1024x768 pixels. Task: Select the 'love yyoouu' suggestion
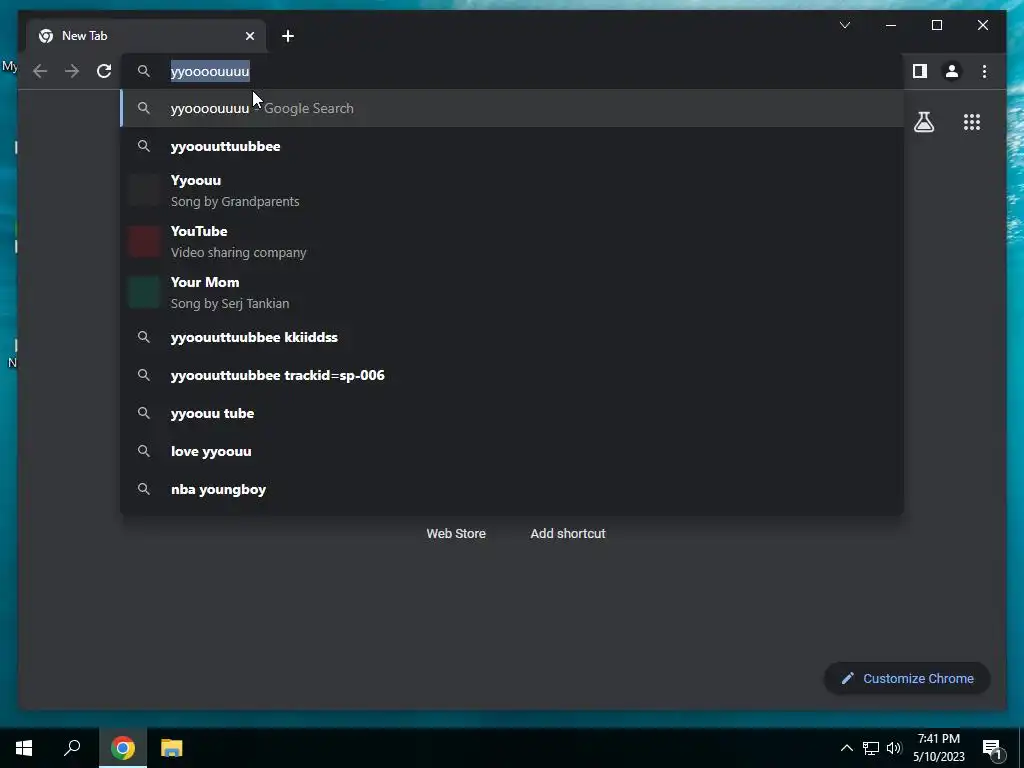point(512,451)
